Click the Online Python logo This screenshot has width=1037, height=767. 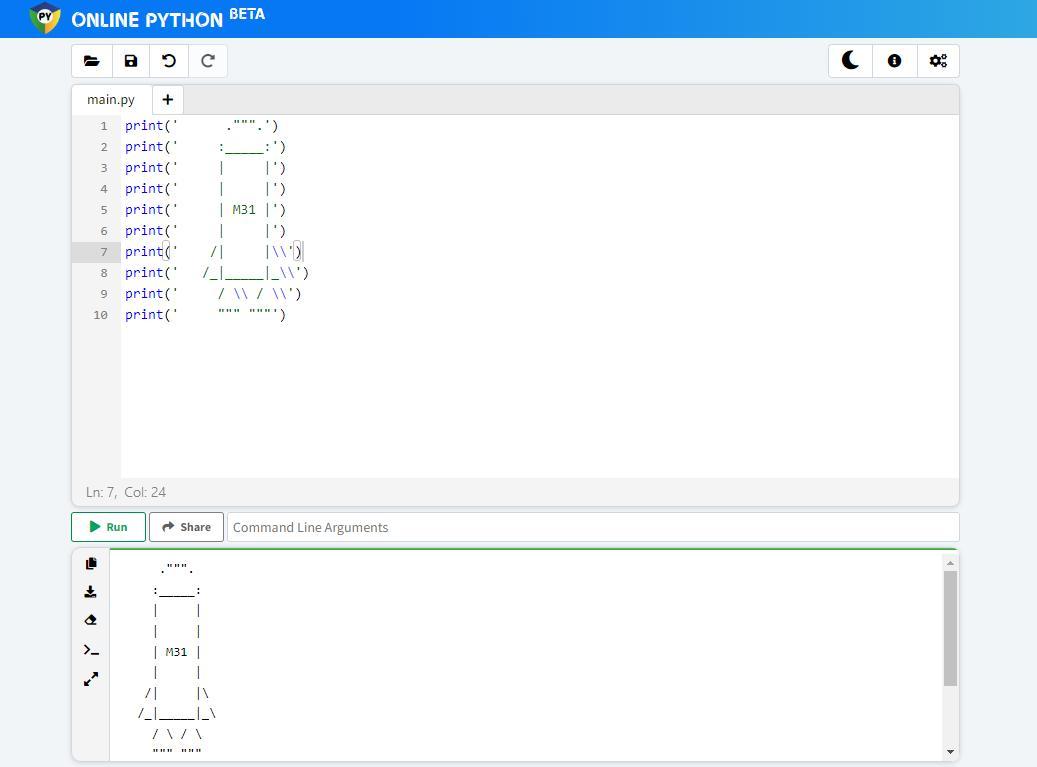45,18
